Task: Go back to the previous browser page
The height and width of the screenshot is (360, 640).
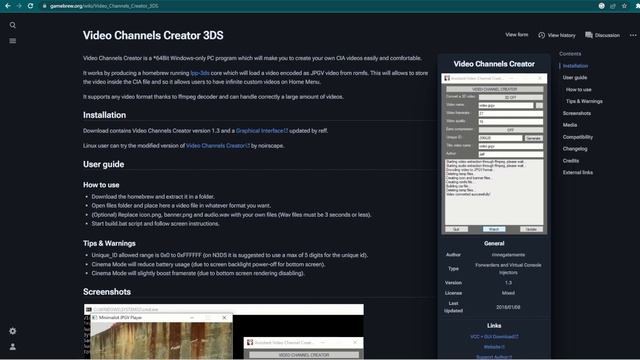Action: (8, 6)
